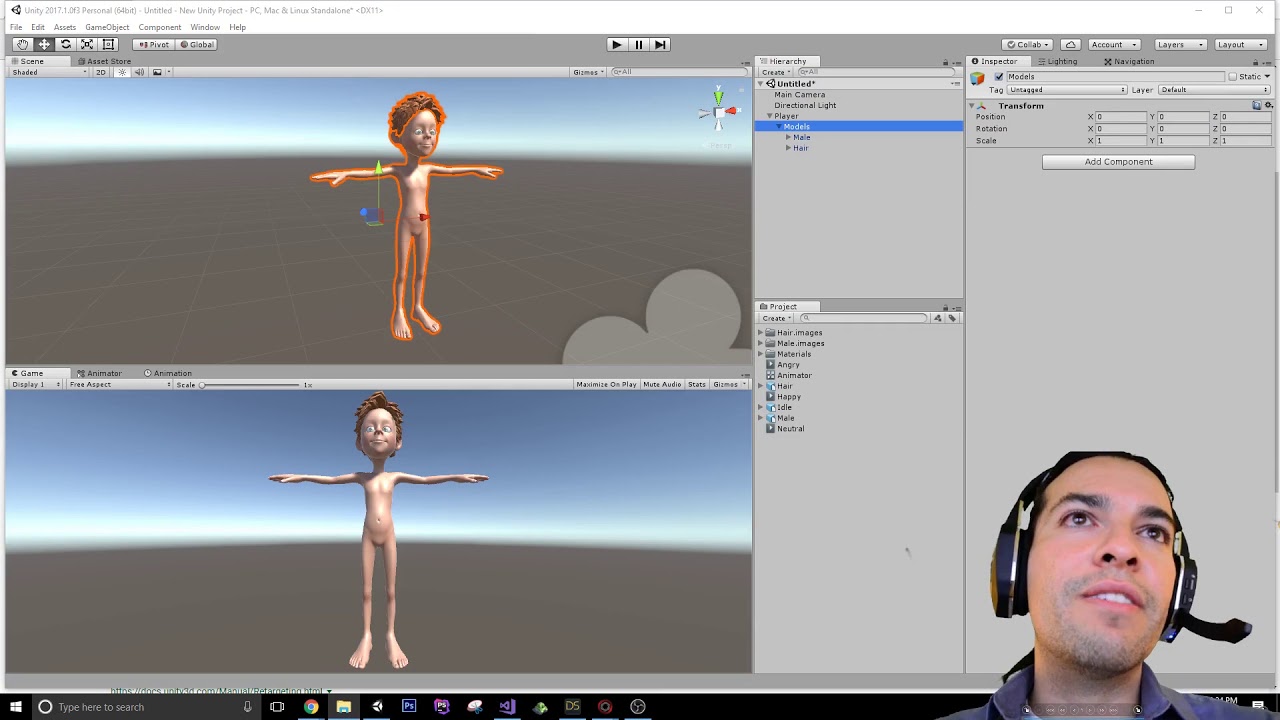The width and height of the screenshot is (1280, 720).
Task: Toggle scene effects image icon
Action: click(157, 72)
